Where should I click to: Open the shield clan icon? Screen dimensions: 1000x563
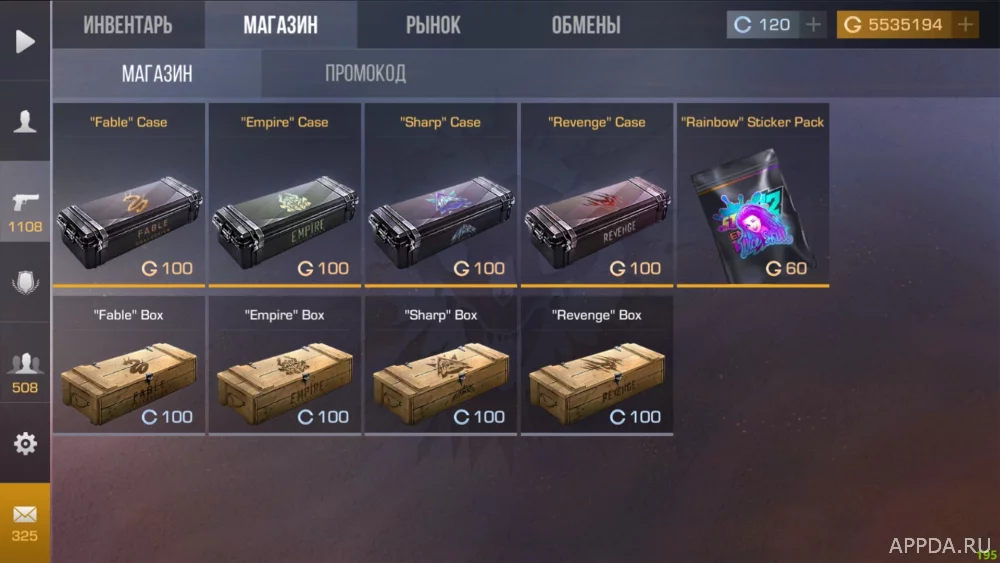(x=25, y=282)
